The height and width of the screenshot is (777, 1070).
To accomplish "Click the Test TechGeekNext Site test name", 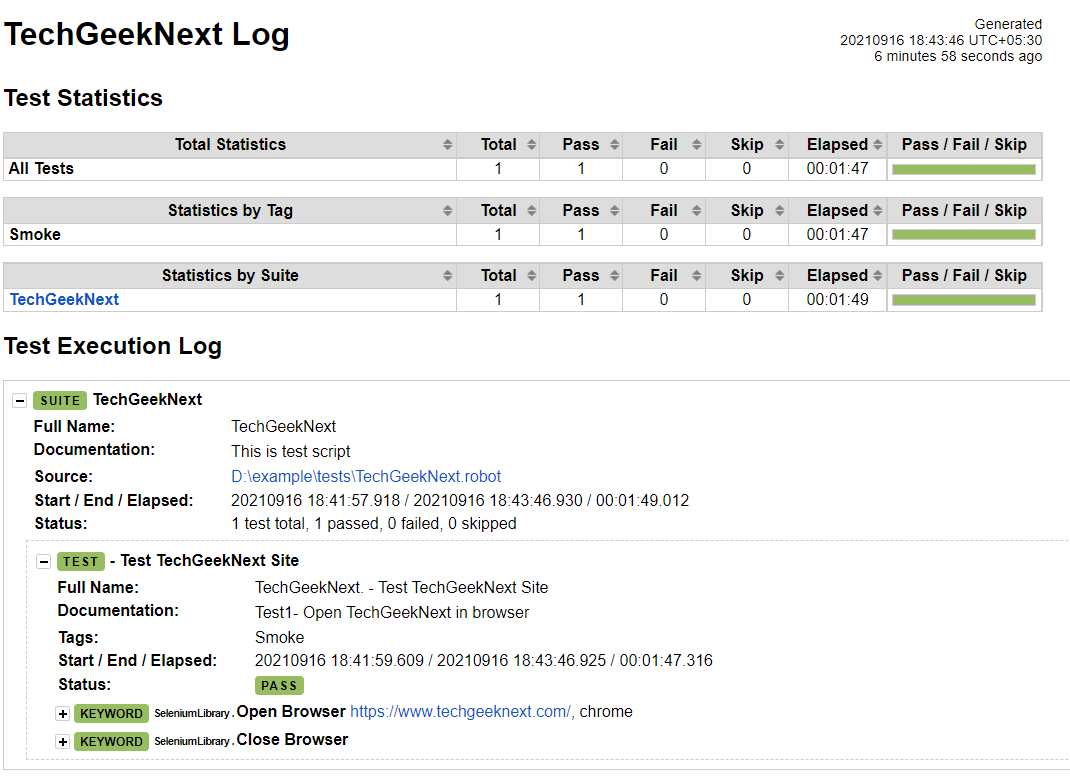I will (x=209, y=561).
